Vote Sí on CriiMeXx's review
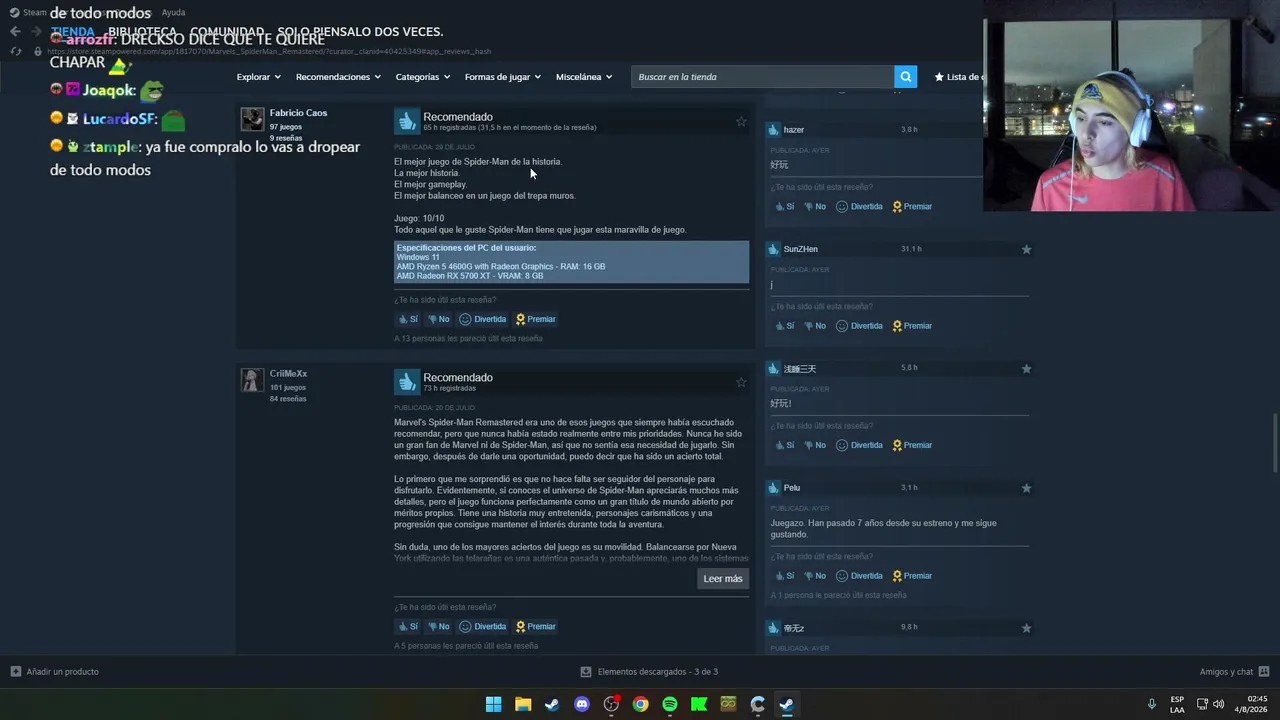This screenshot has width=1280, height=720. pos(408,627)
